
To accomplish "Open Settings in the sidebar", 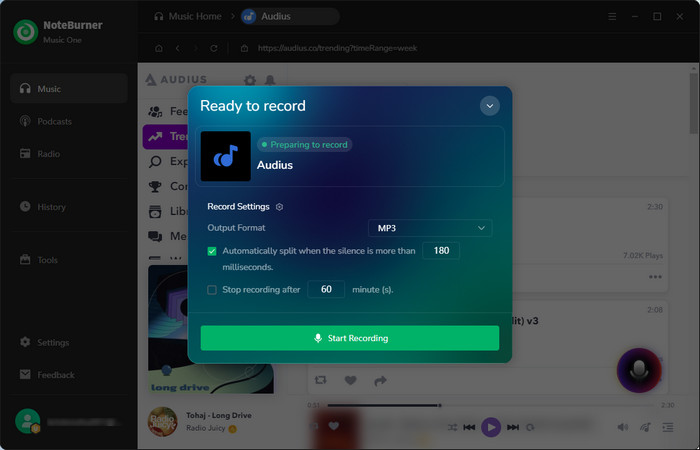I will [x=69, y=342].
